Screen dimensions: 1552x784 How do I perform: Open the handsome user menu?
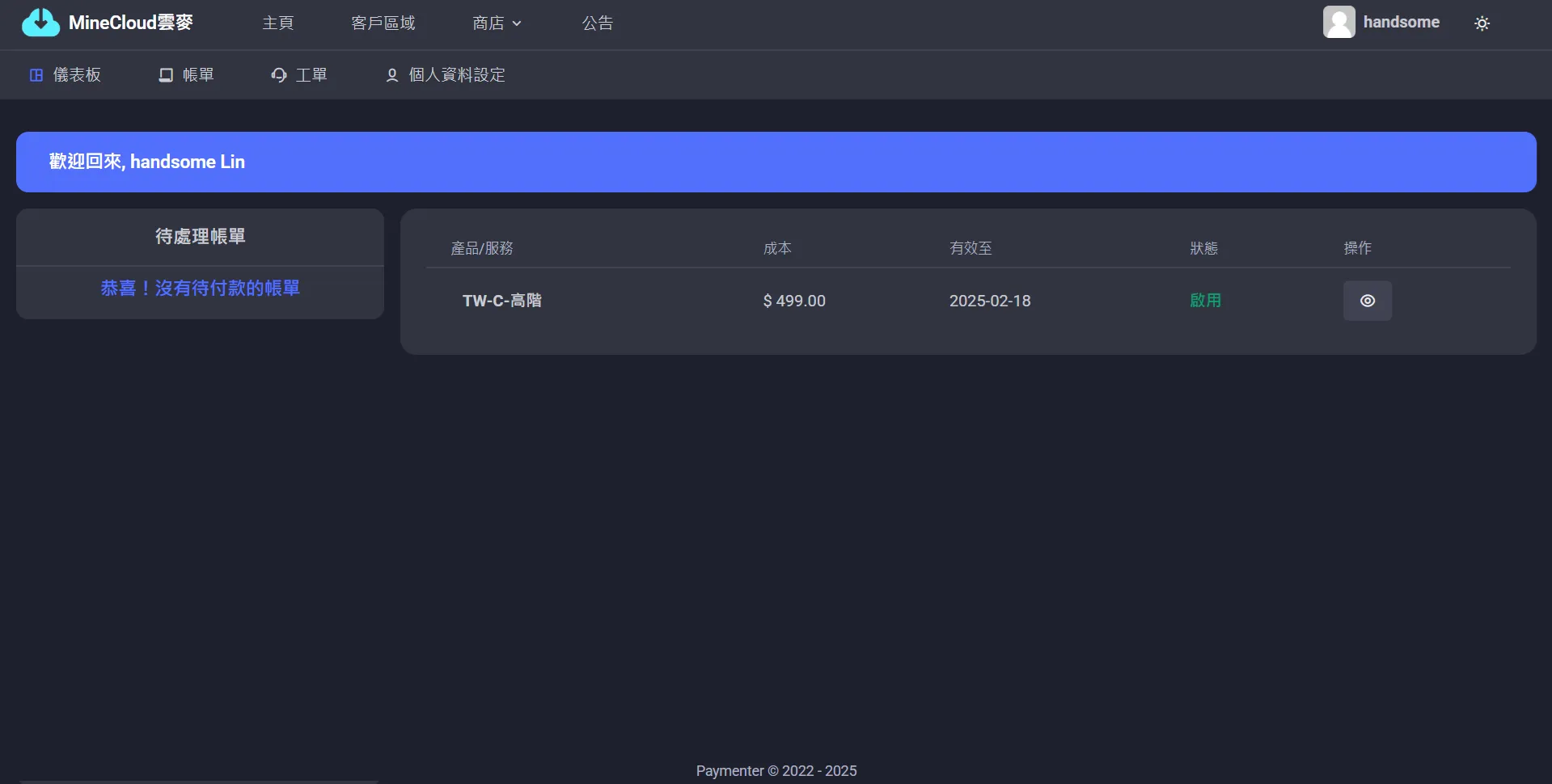click(x=1401, y=23)
